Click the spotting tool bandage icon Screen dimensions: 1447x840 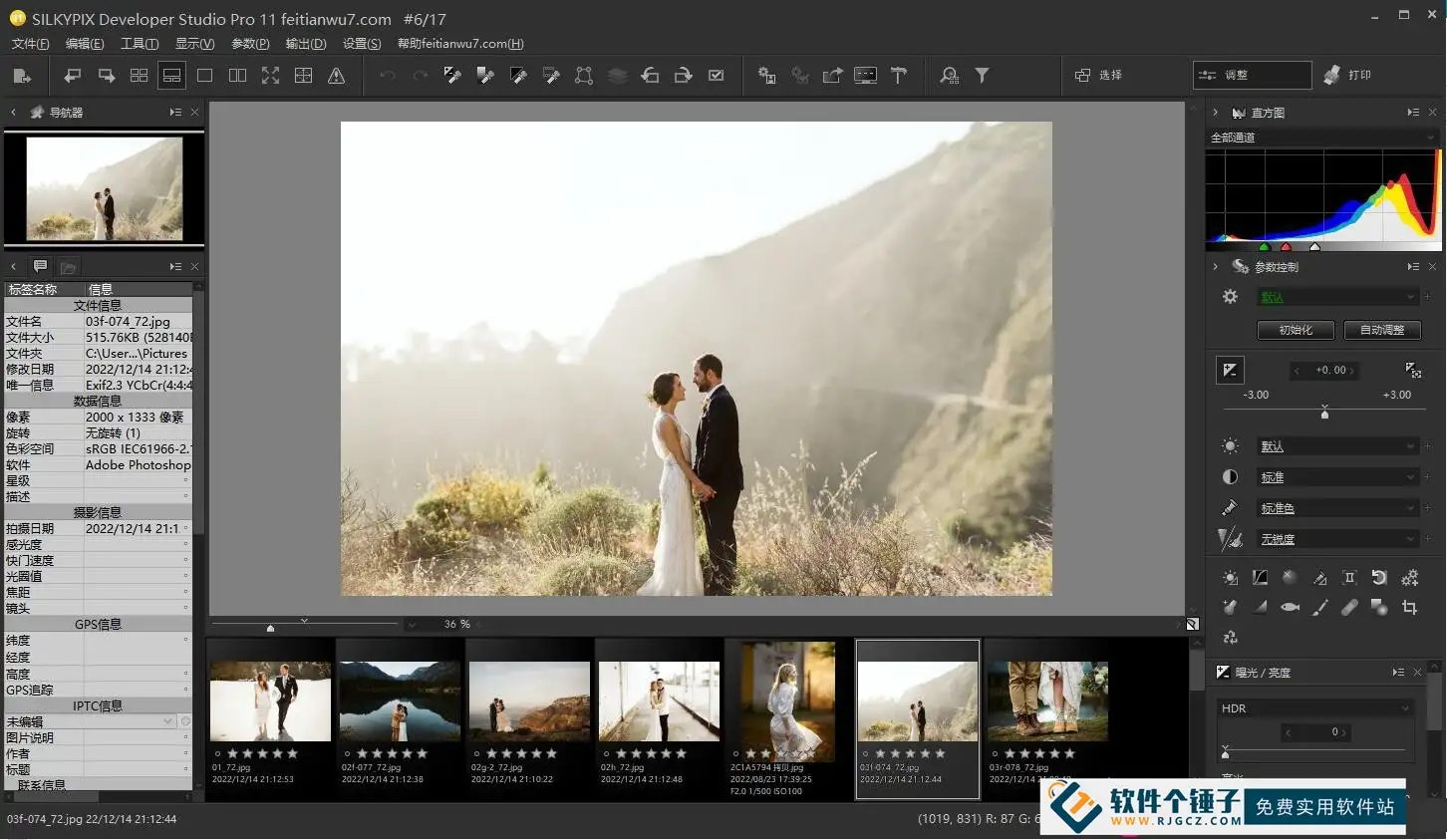click(x=1350, y=607)
